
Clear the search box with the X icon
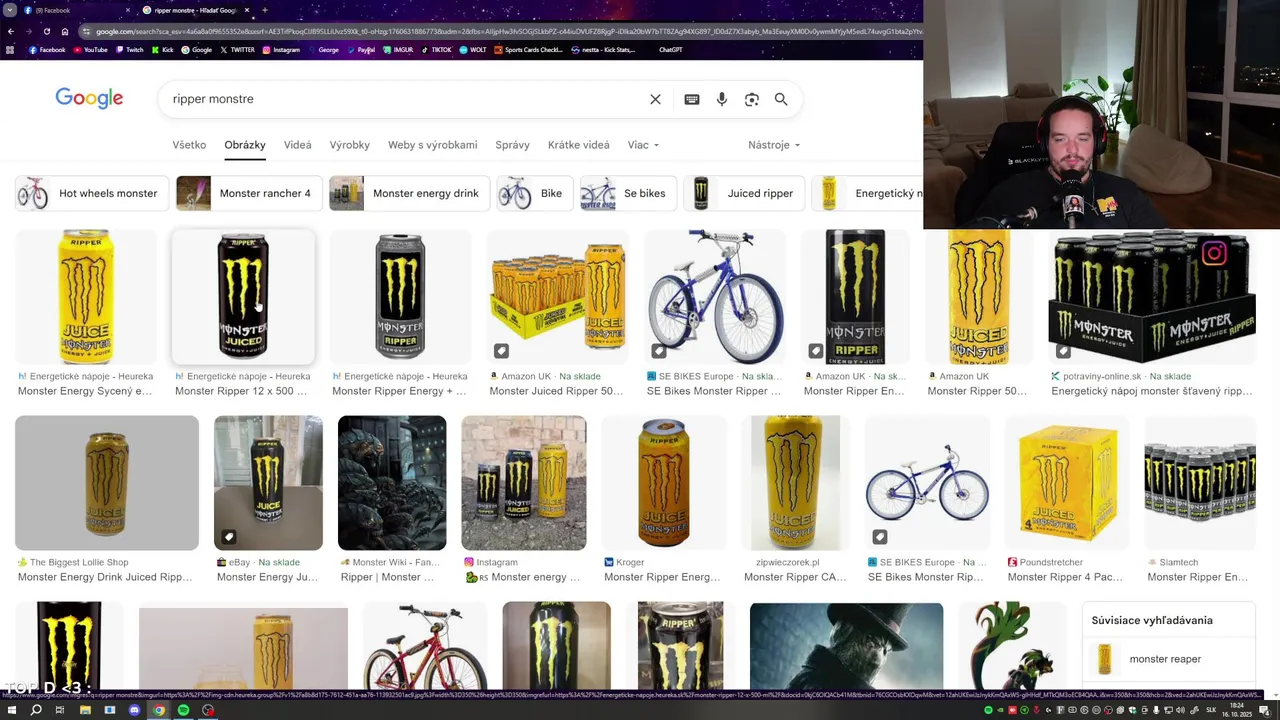655,99
